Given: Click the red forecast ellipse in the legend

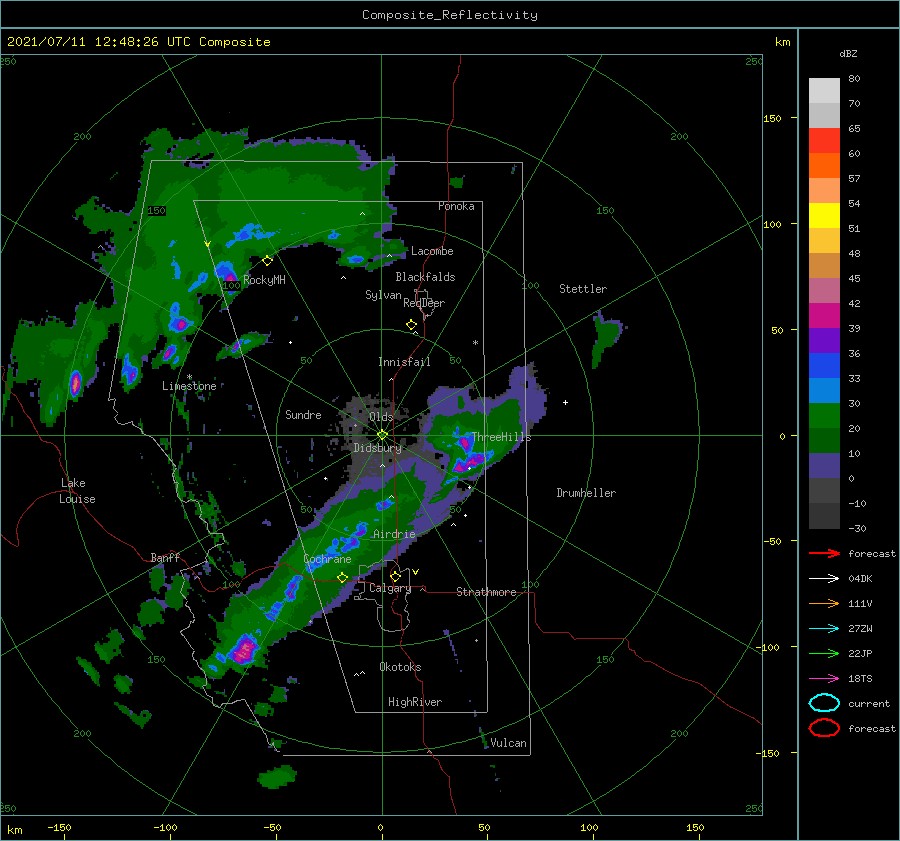Looking at the screenshot, I should 824,728.
